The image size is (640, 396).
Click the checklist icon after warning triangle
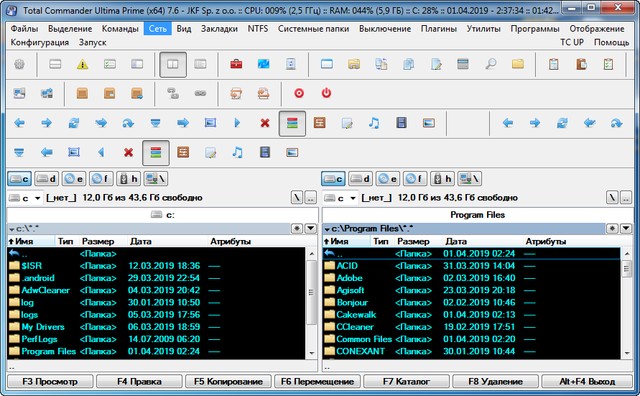[x=110, y=64]
